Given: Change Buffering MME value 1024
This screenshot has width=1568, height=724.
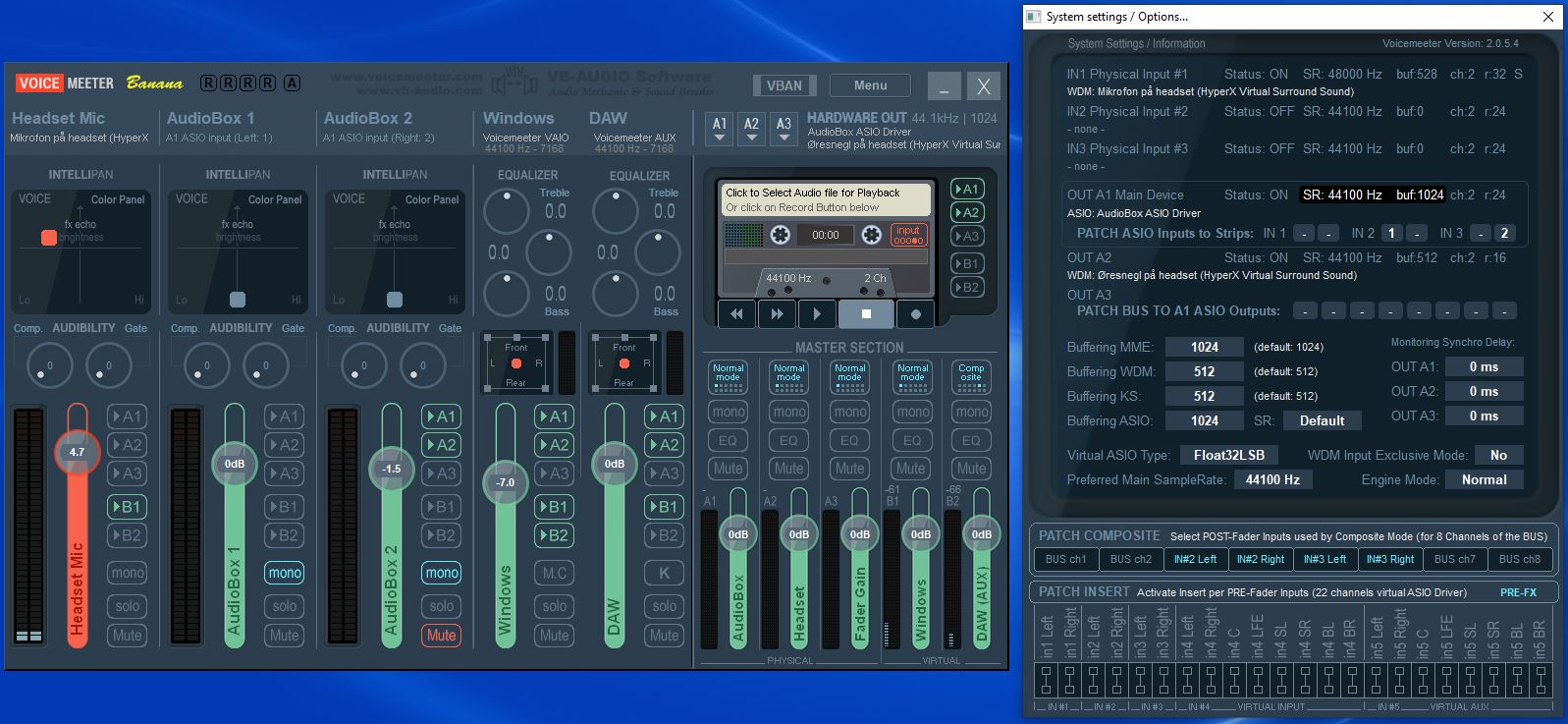Looking at the screenshot, I should pyautogui.click(x=1205, y=347).
